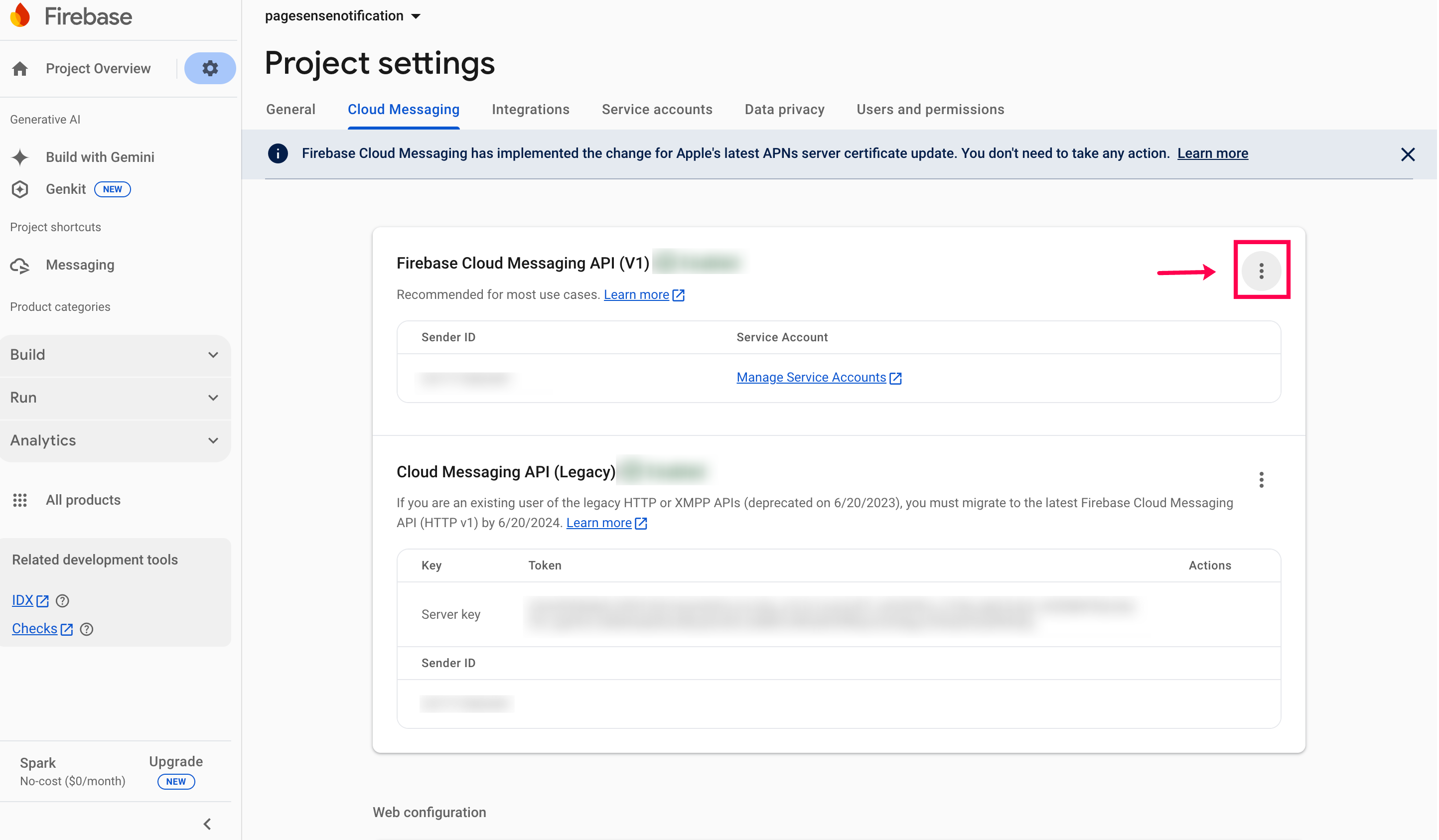Click the Messaging shortcut icon
This screenshot has height=840, width=1439.
click(x=20, y=265)
